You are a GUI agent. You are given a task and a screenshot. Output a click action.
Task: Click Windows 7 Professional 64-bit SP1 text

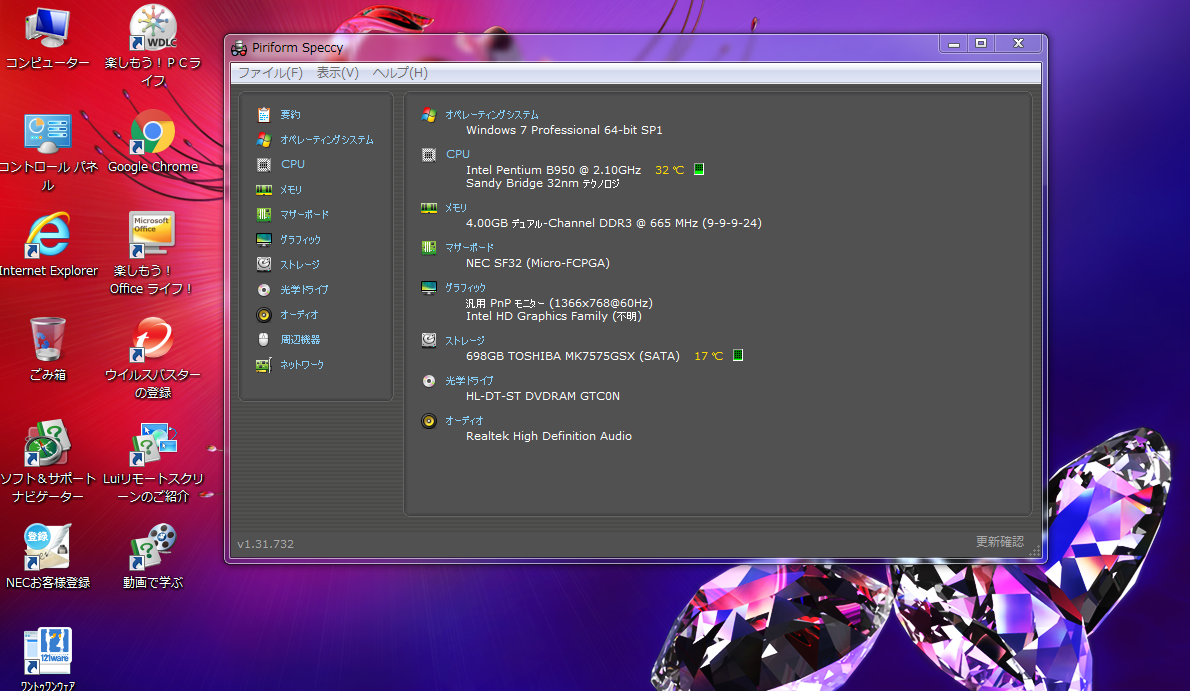(564, 130)
